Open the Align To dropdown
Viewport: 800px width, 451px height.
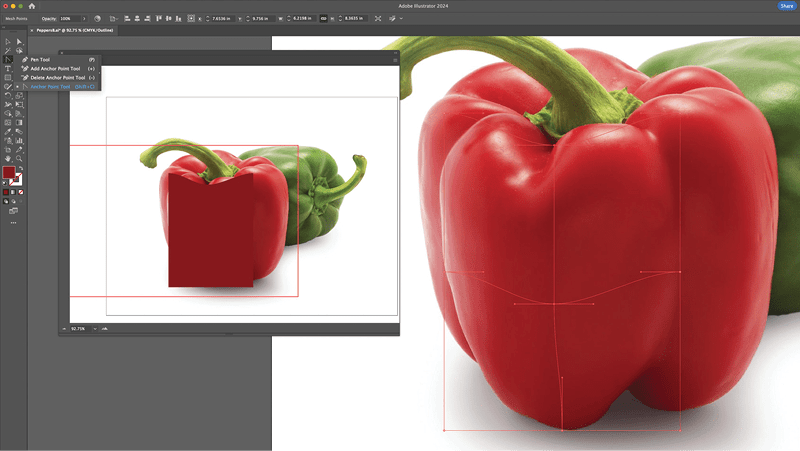coord(113,18)
